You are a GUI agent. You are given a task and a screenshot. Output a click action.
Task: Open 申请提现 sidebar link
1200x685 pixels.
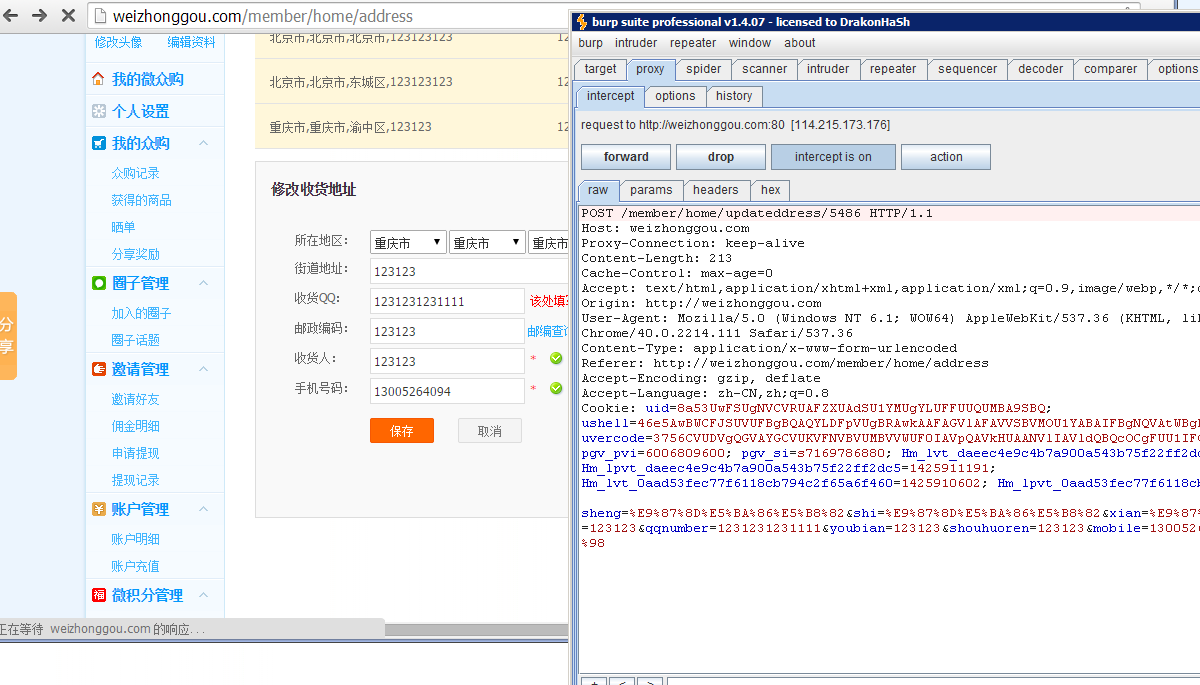135,453
